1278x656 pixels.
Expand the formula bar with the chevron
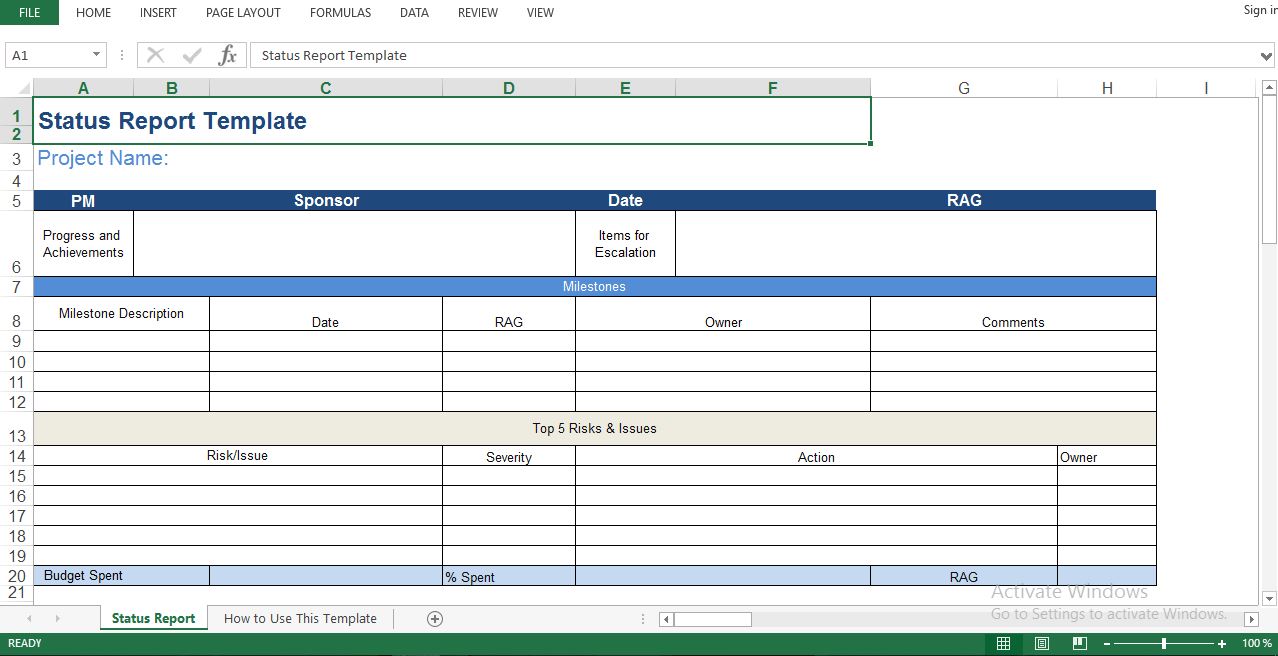click(x=1266, y=55)
